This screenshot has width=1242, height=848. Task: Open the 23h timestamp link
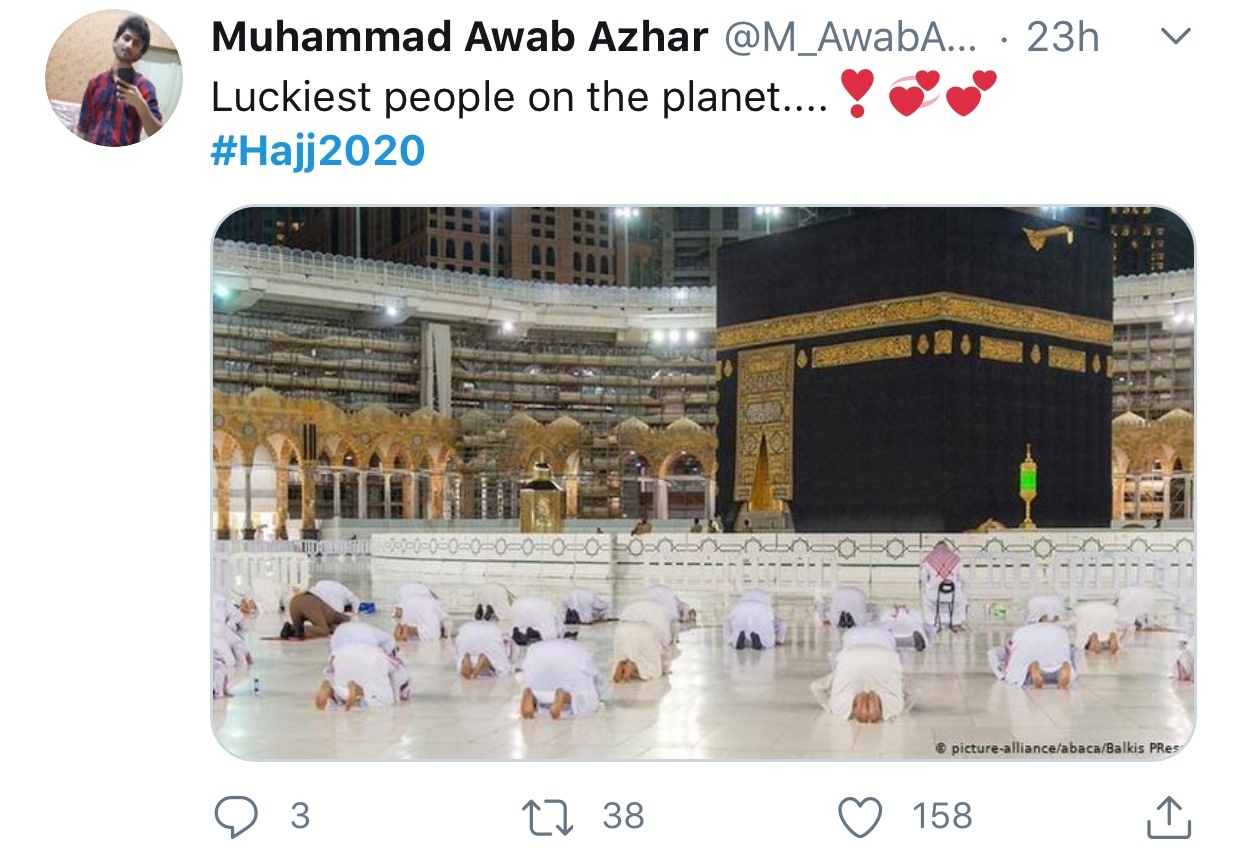[1062, 38]
